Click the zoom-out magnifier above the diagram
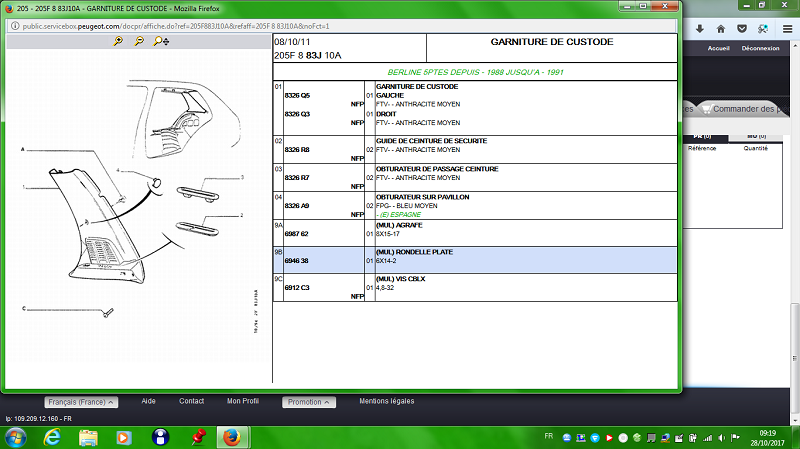The height and width of the screenshot is (449, 800). [x=139, y=41]
